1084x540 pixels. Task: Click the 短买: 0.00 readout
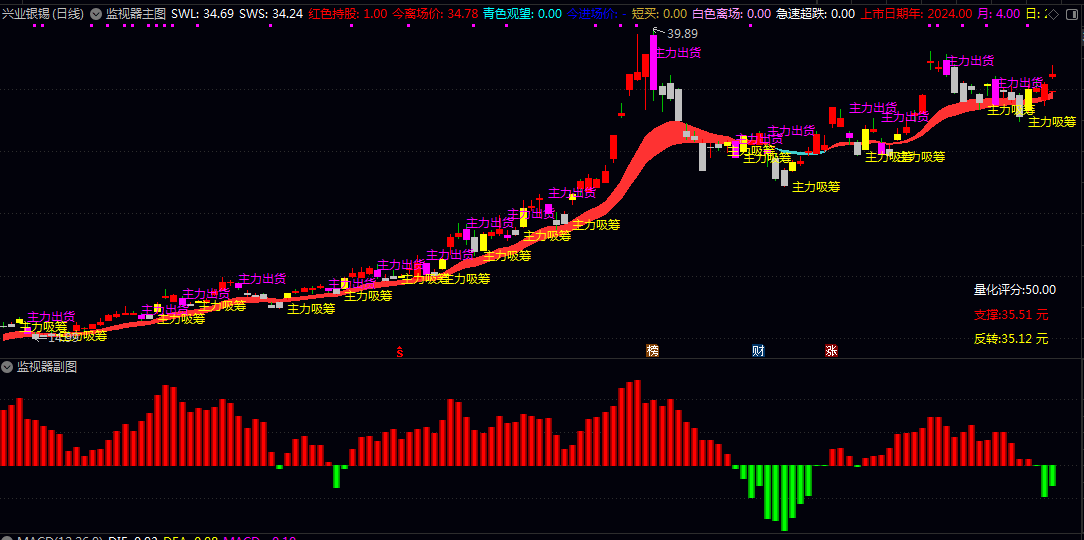coord(660,13)
